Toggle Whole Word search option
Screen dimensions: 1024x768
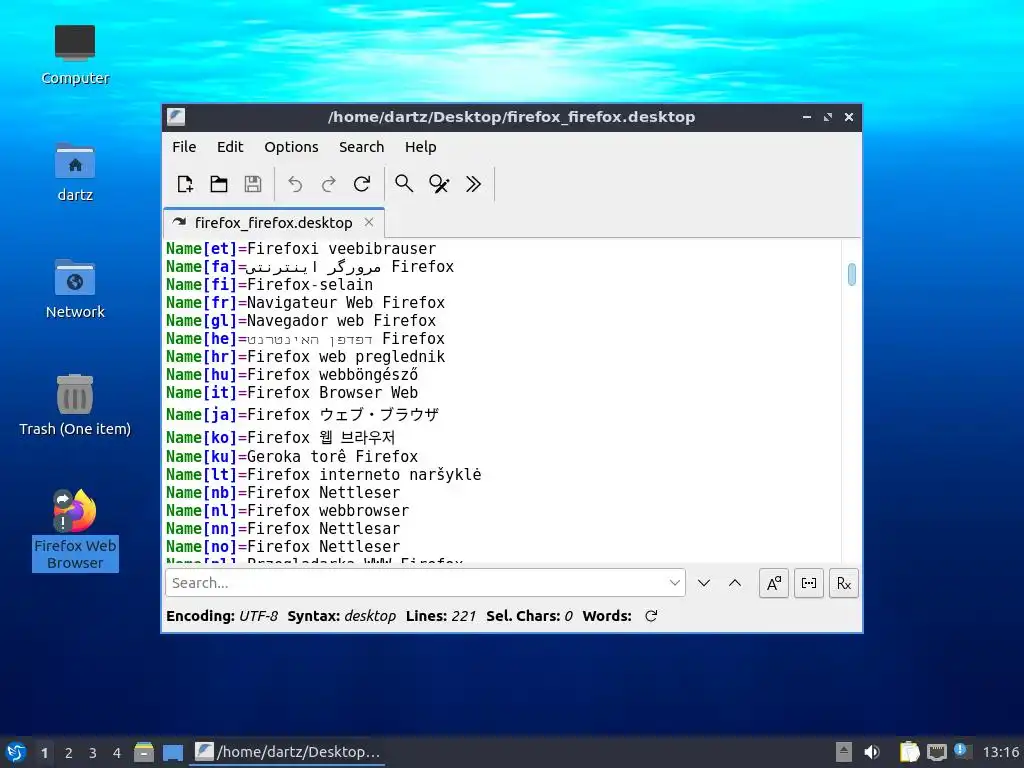pyautogui.click(x=808, y=583)
